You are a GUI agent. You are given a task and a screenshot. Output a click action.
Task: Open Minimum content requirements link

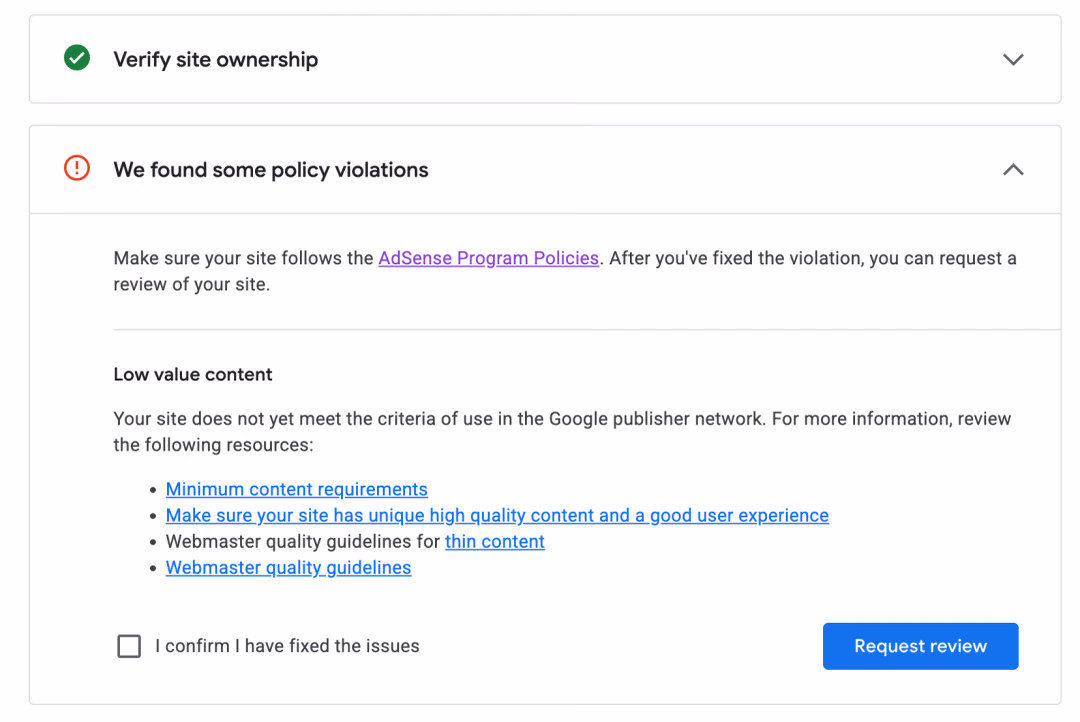click(x=297, y=489)
